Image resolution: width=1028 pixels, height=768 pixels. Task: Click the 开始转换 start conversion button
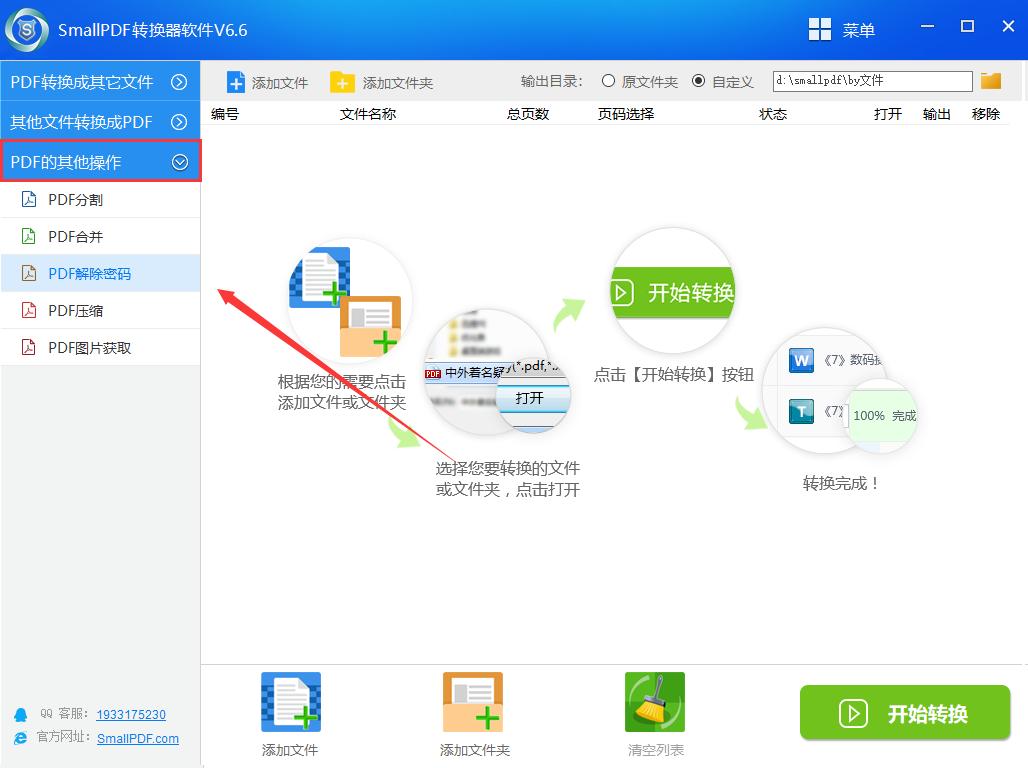[x=903, y=713]
